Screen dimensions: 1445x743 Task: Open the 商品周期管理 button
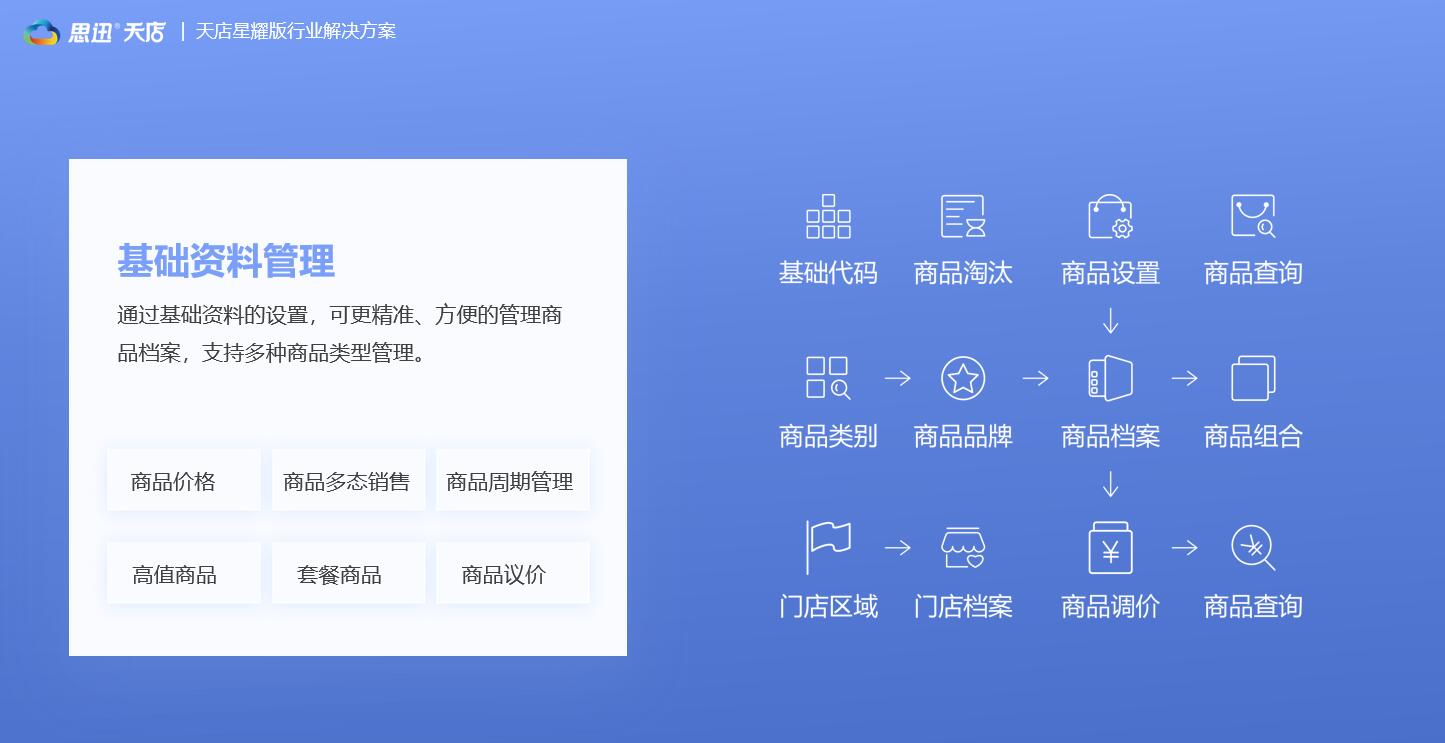coord(512,481)
